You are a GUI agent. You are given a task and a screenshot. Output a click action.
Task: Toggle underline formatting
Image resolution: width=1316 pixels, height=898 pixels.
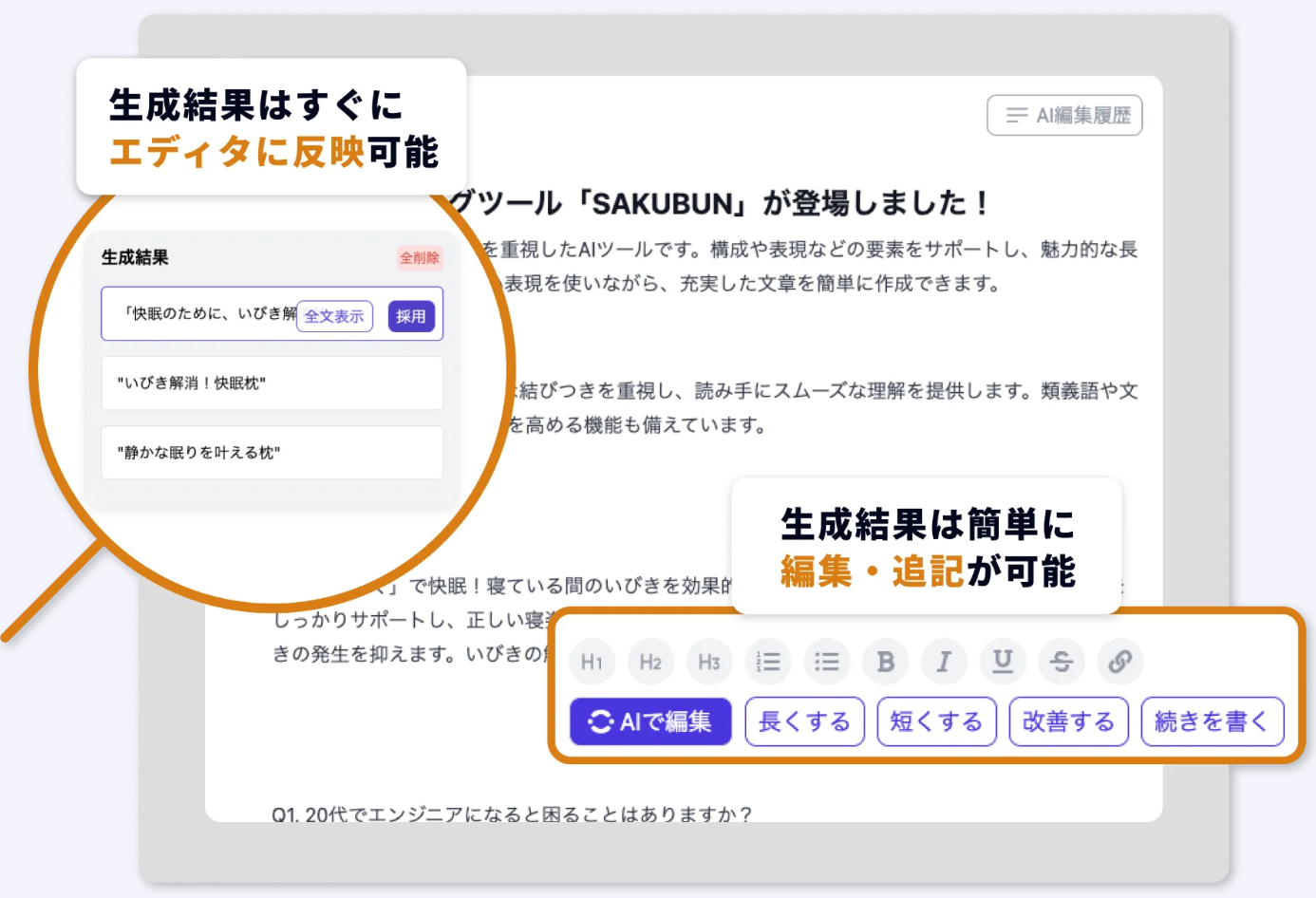[1003, 662]
